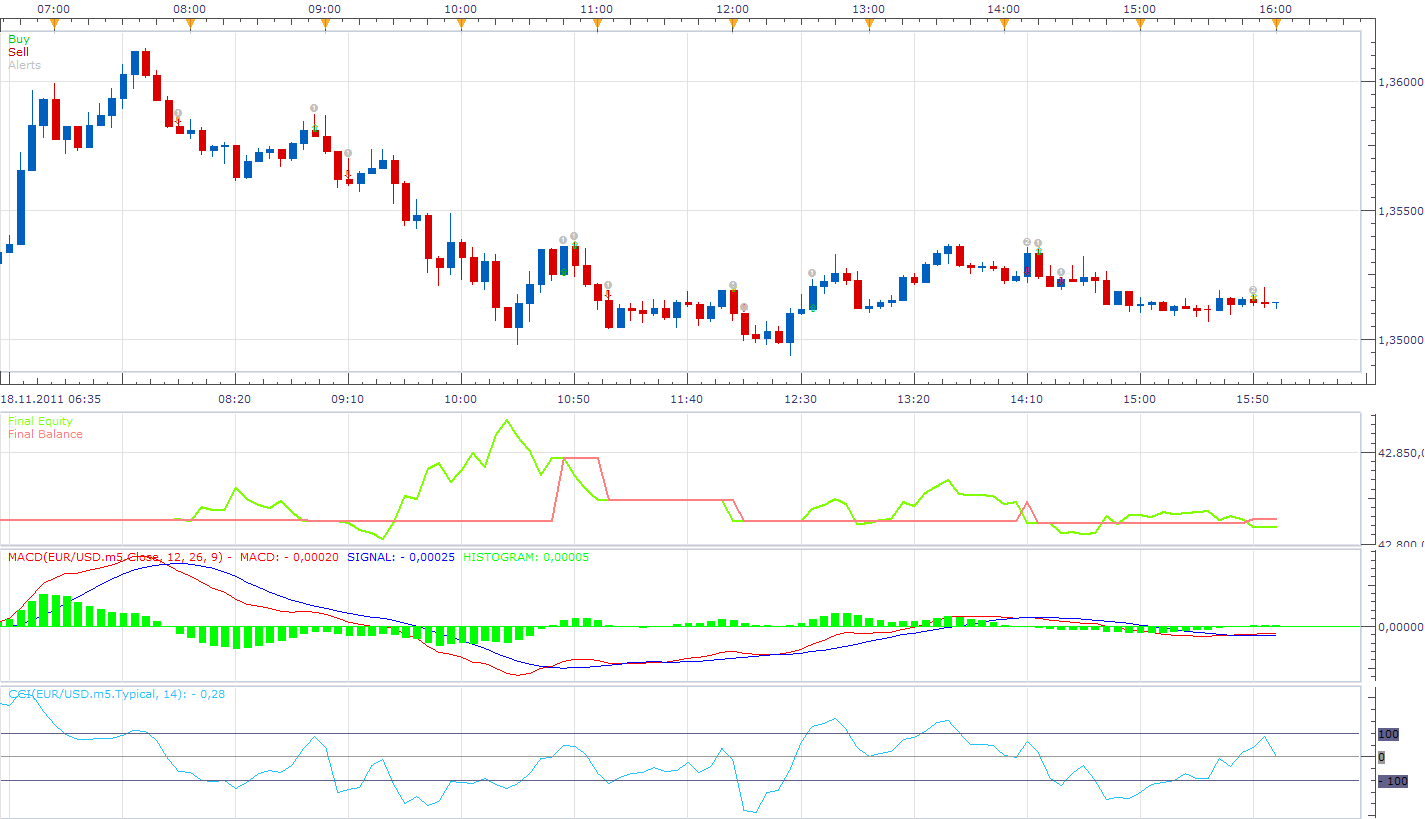Click the alert marker above the 11:45 candle
Viewport: 1425px width, 819px height.
pyautogui.click(x=733, y=285)
